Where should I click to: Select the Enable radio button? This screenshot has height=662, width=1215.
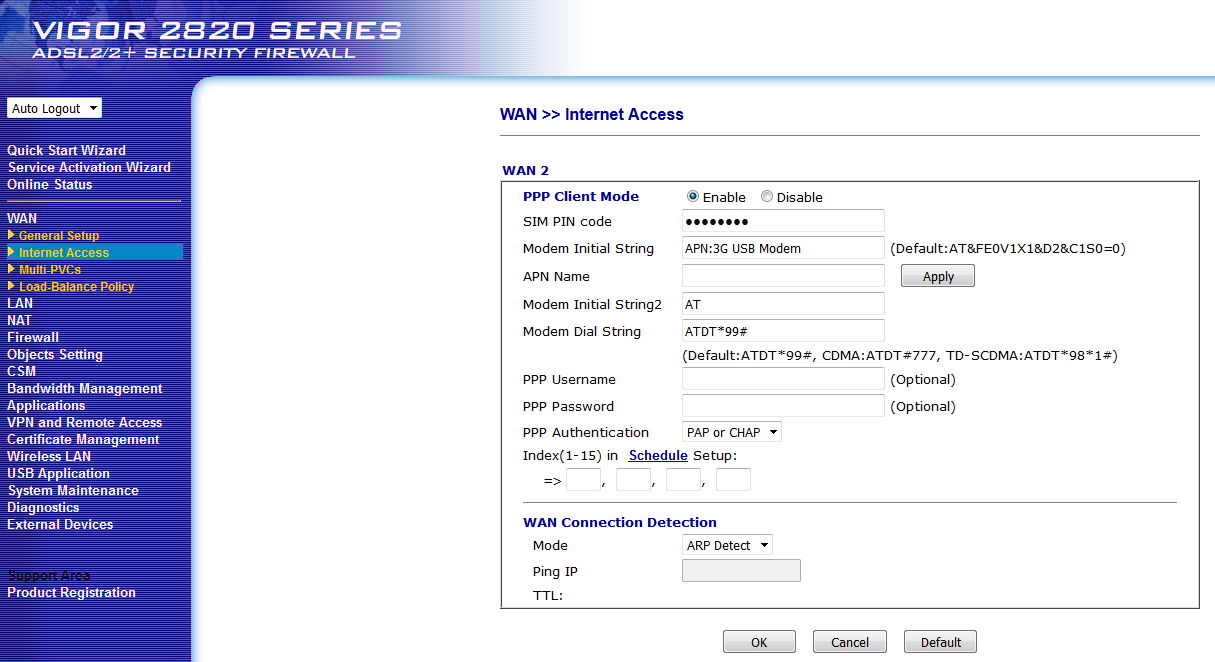coord(693,197)
